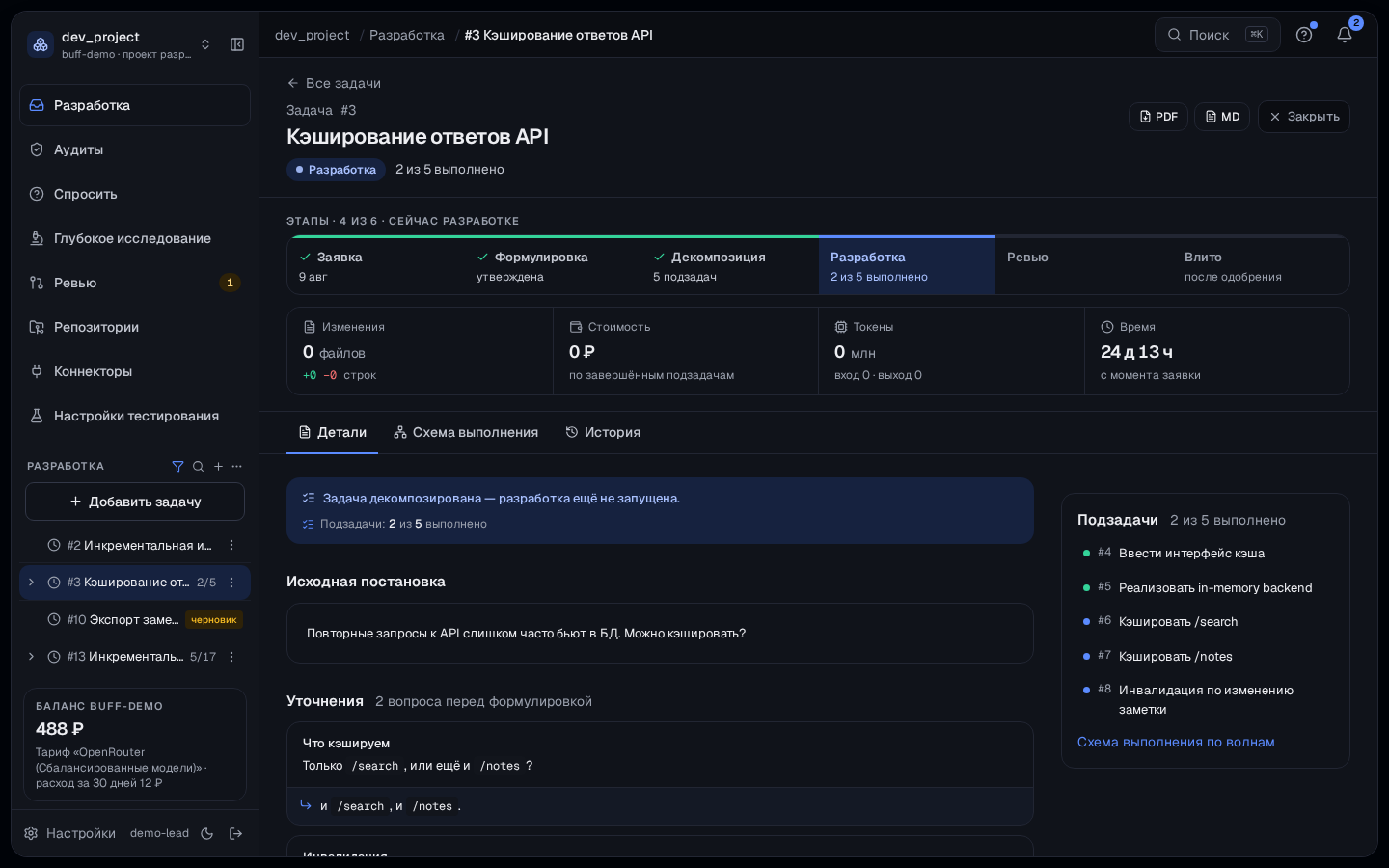Go to Разработка breadcrumb

pyautogui.click(x=407, y=35)
